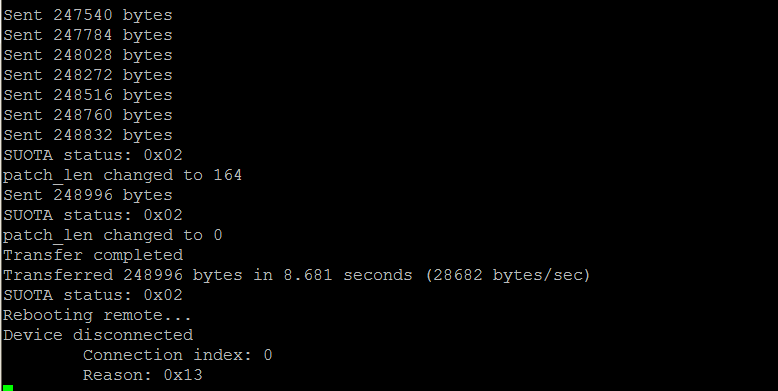Click the first 'SUOTA status: 0x02' line
Screen dimensions: 778x391
tap(93, 155)
